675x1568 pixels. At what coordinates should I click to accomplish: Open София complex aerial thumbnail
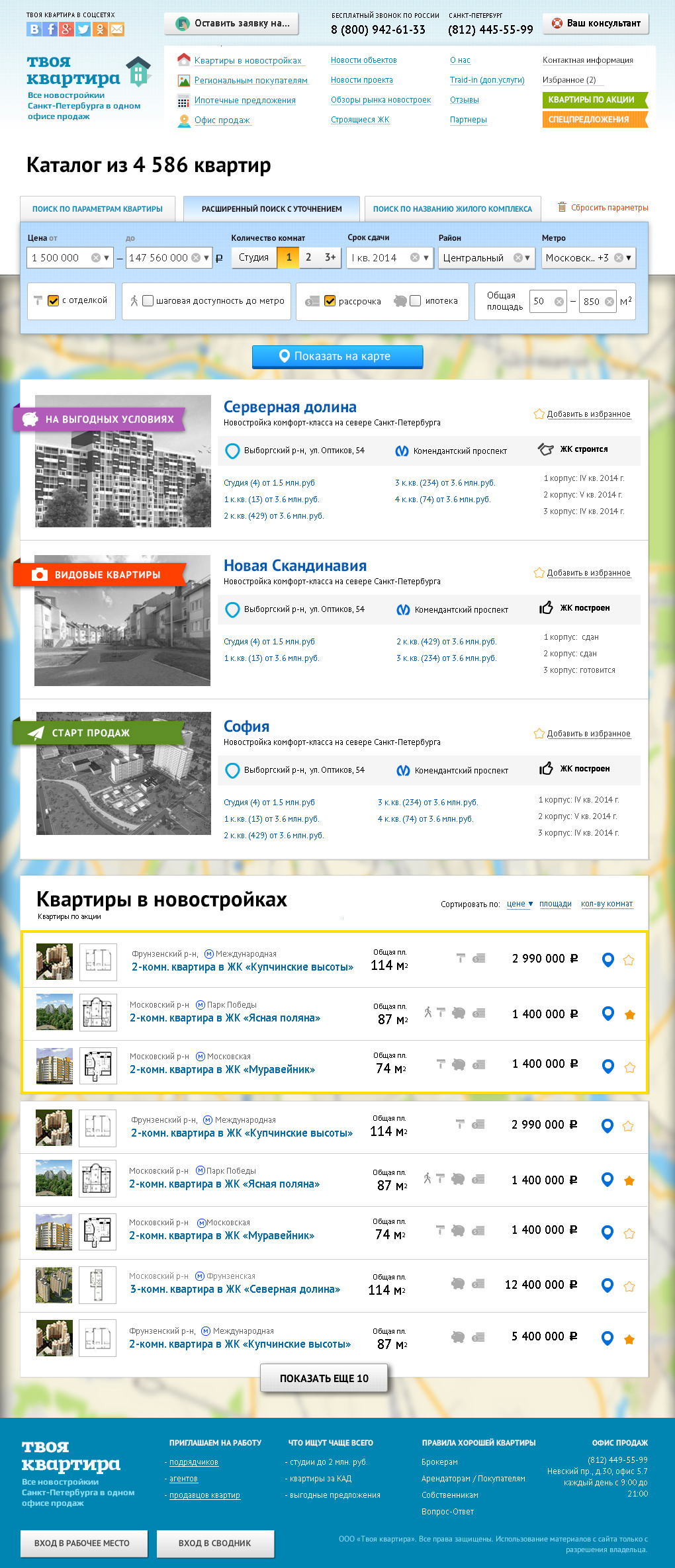pyautogui.click(x=124, y=773)
